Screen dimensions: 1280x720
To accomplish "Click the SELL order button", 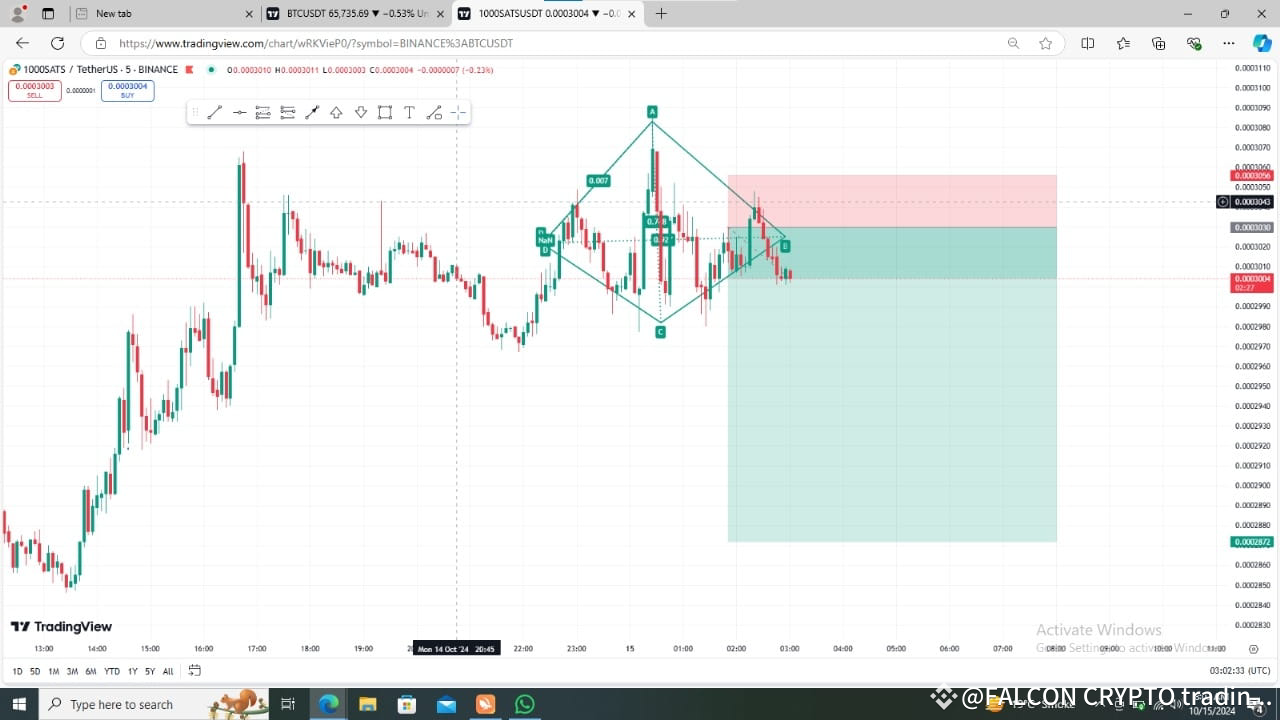I will tap(34, 89).
